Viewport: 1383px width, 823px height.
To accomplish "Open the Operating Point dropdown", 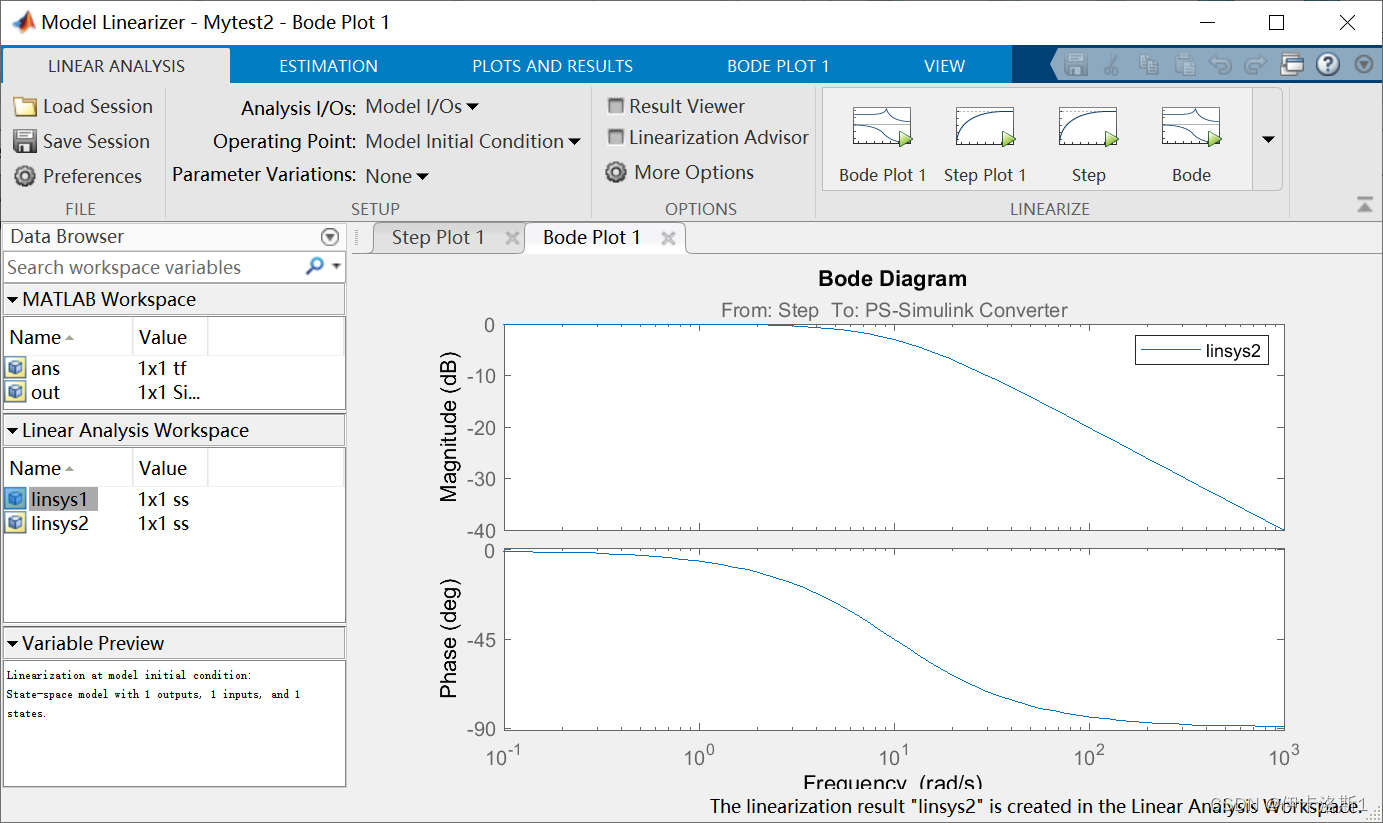I will [x=473, y=142].
